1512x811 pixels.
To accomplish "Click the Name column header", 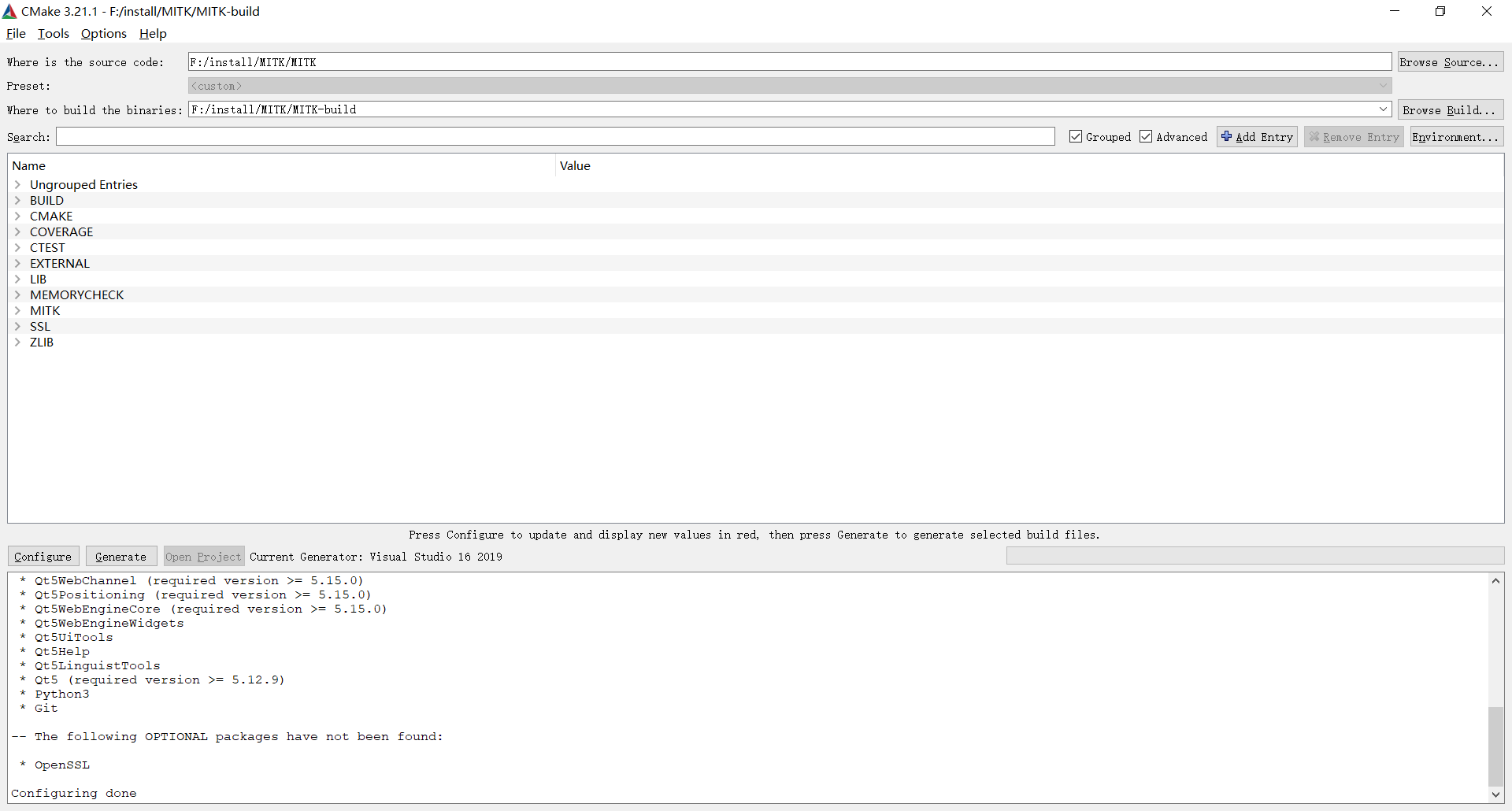I will coord(281,165).
